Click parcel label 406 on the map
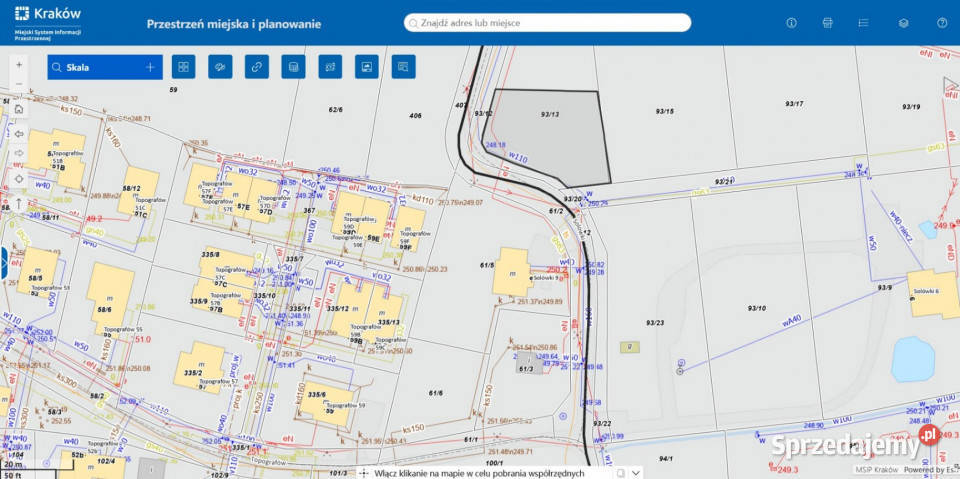Image resolution: width=960 pixels, height=479 pixels. 416,115
